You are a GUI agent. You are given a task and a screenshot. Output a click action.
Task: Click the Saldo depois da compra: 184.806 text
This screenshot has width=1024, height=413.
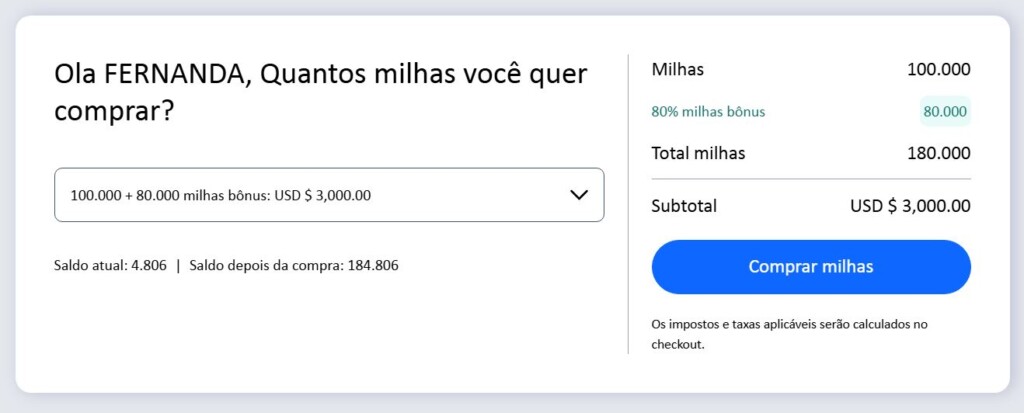[291, 265]
